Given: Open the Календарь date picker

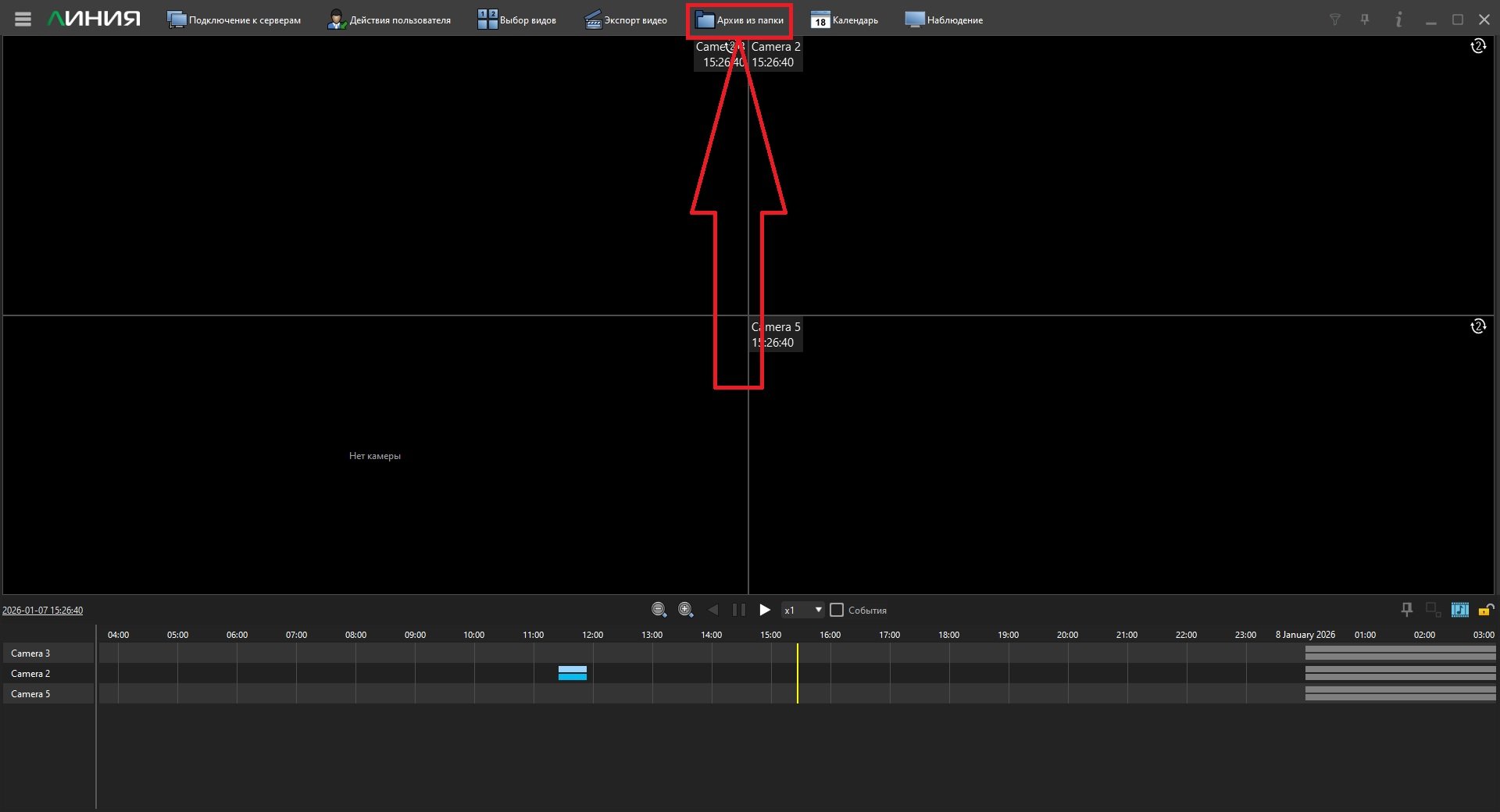Looking at the screenshot, I should tap(845, 20).
